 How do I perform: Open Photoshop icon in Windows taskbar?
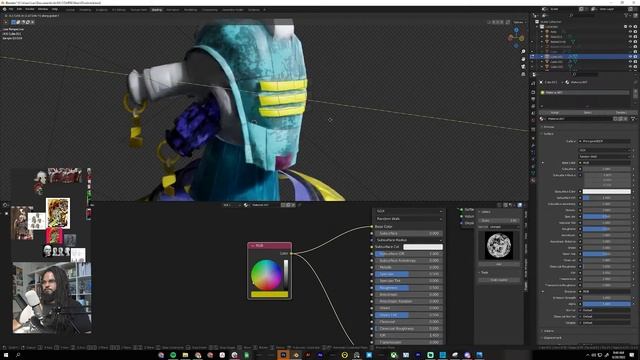coord(283,355)
